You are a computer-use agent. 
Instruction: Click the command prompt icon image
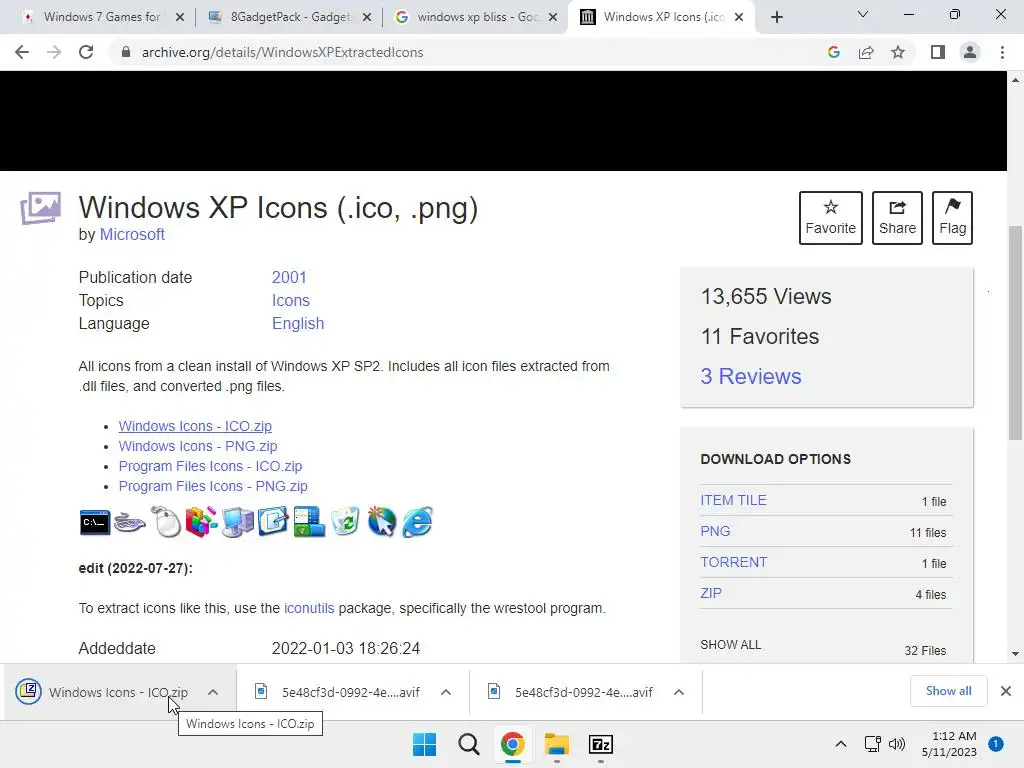(x=95, y=522)
